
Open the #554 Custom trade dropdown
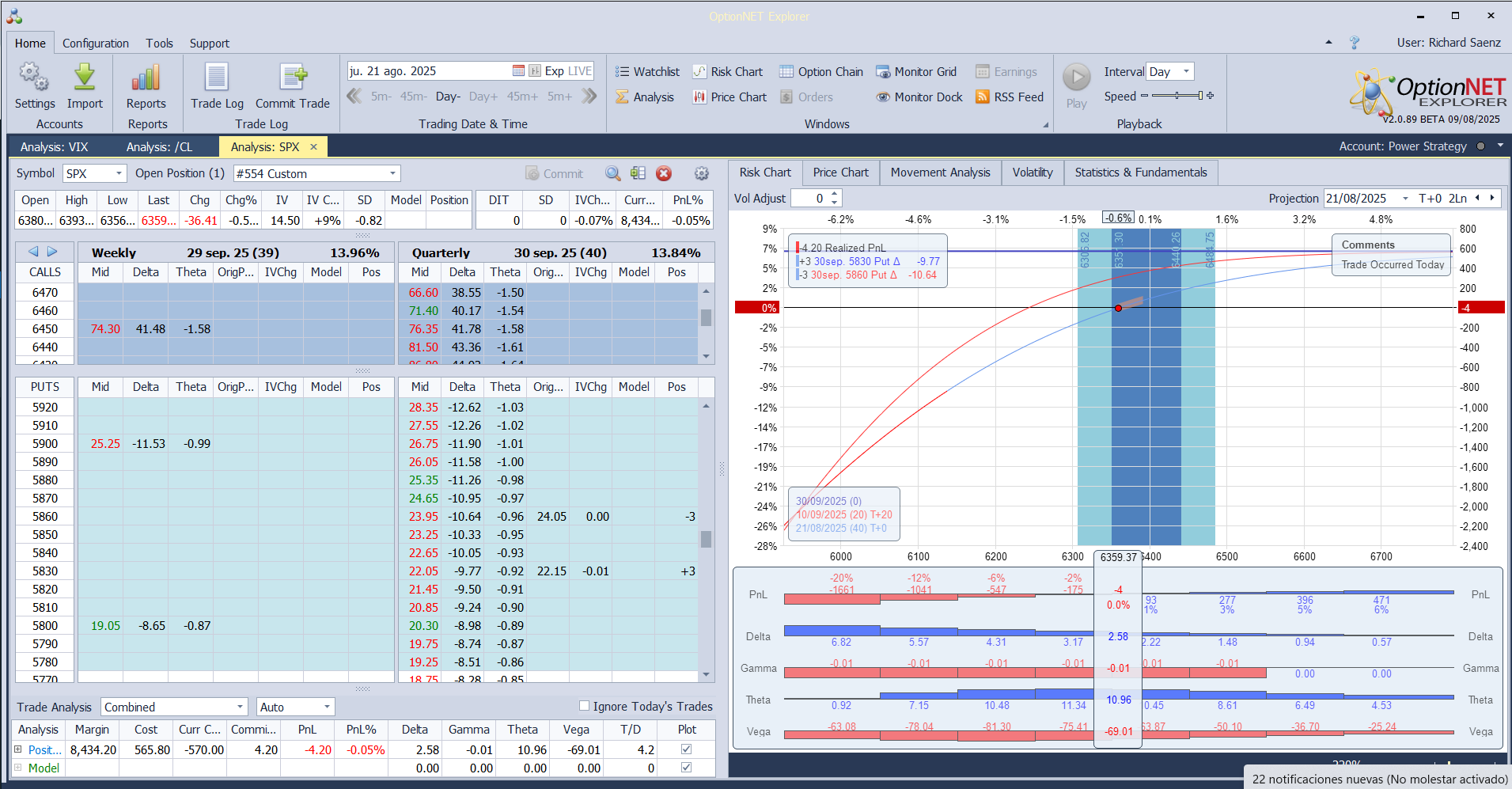392,173
